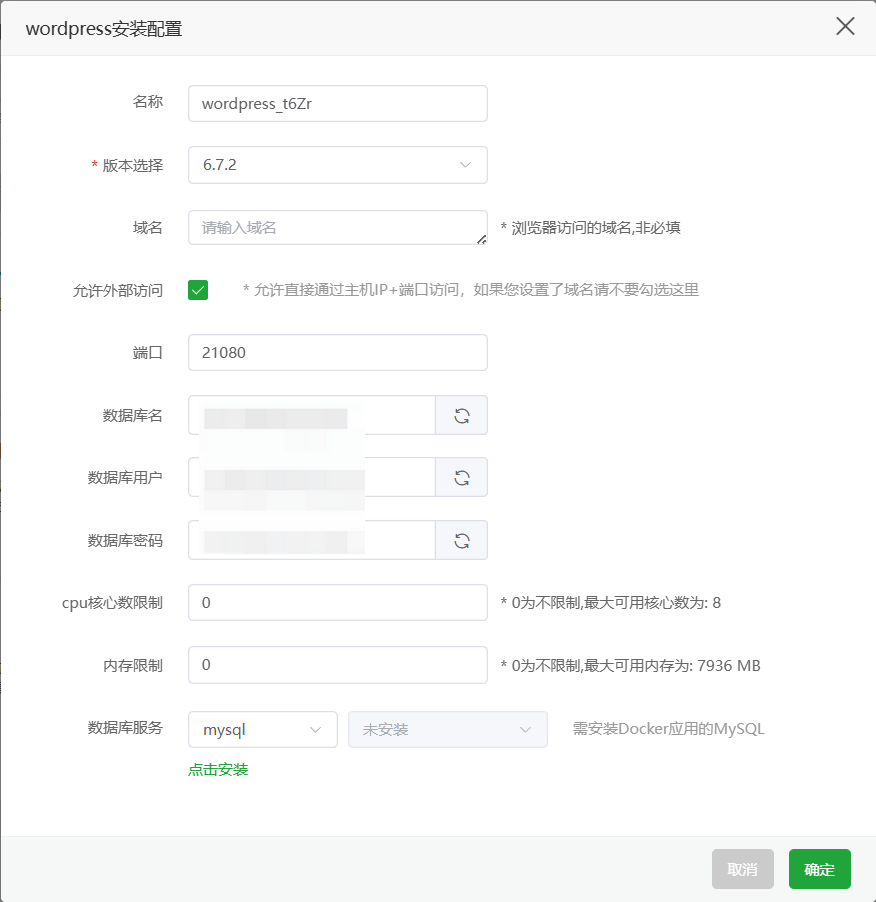
Task: Click the 取消 cancel button
Action: pyautogui.click(x=742, y=868)
